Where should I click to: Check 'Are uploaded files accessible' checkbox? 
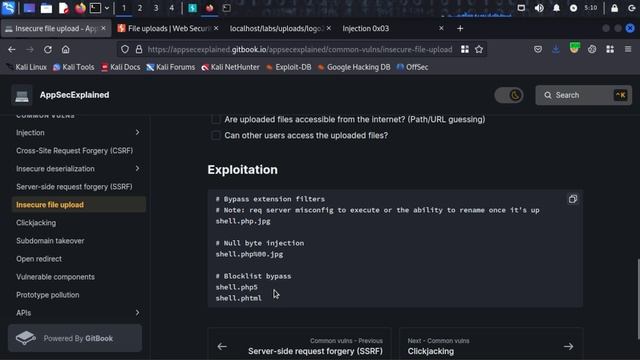[216, 119]
